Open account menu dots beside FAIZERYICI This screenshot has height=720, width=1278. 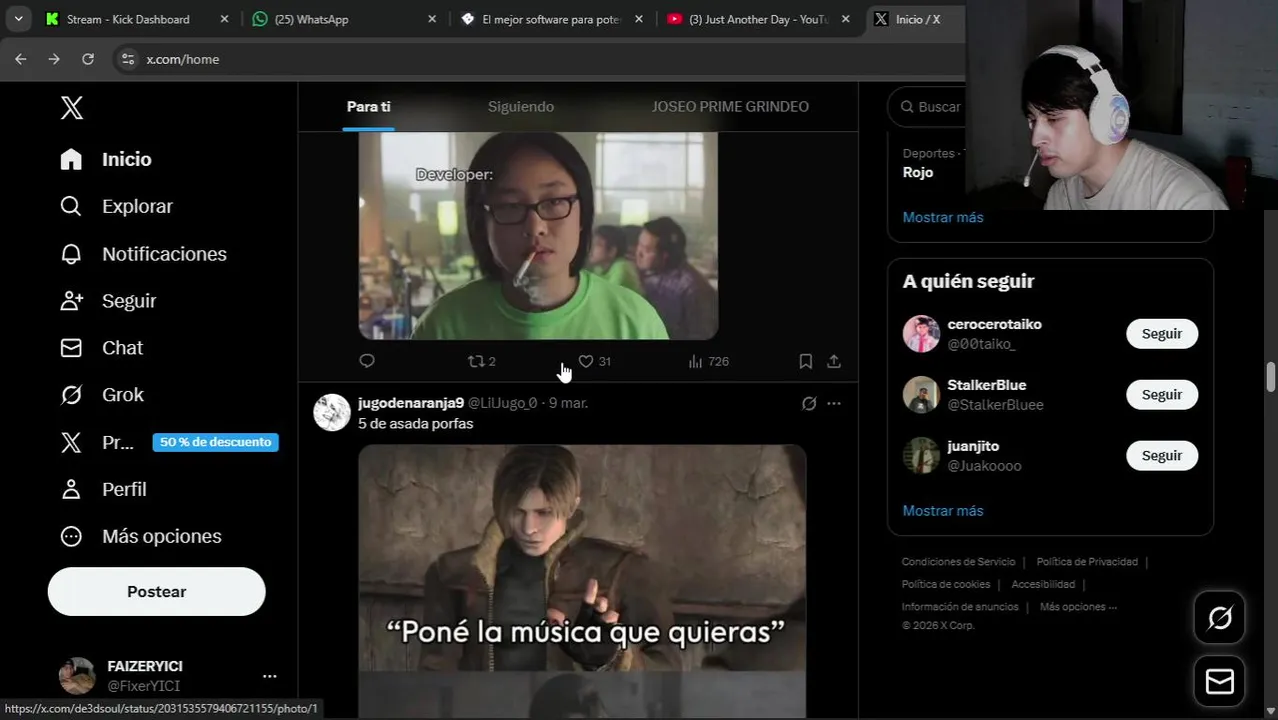(269, 676)
